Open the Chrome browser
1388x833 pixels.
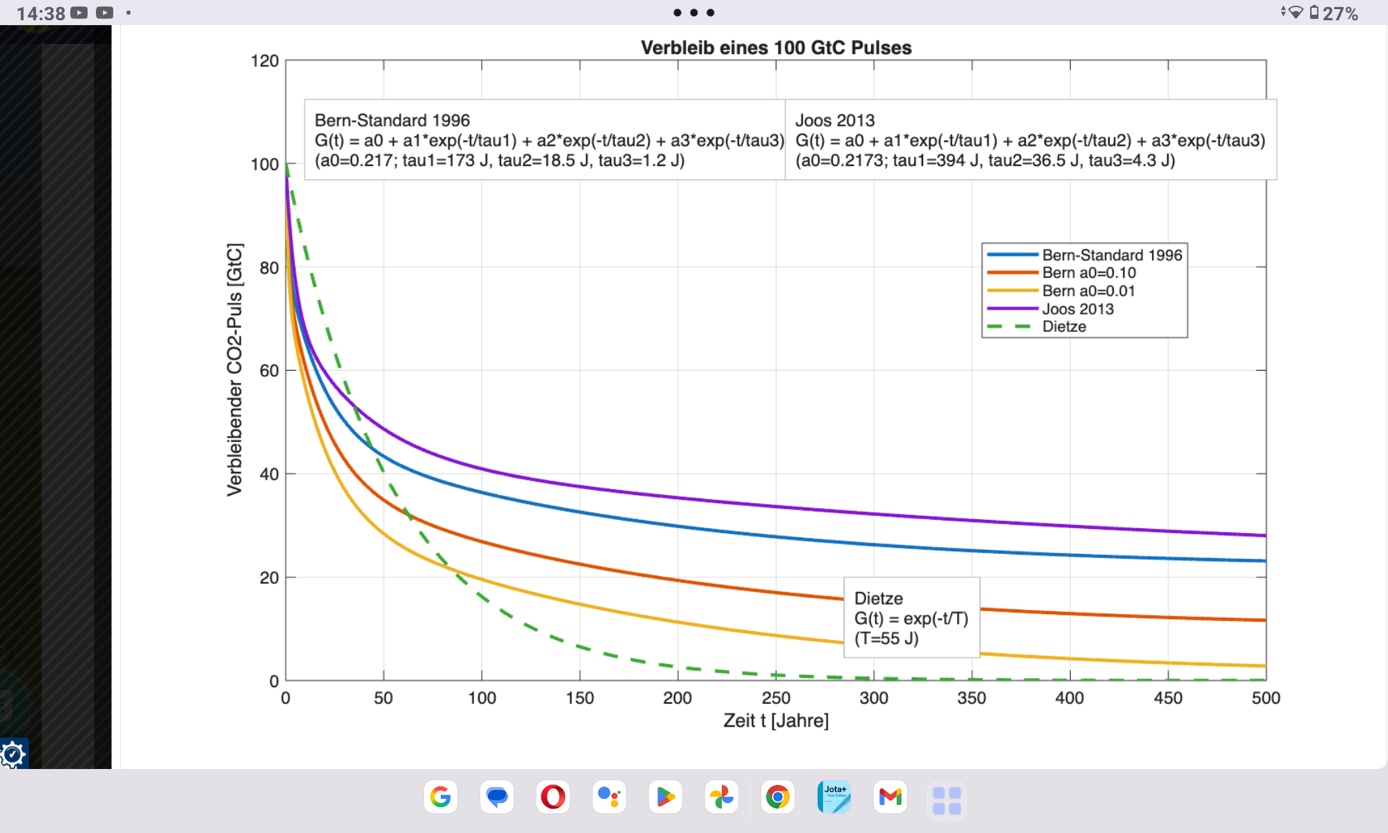click(777, 797)
